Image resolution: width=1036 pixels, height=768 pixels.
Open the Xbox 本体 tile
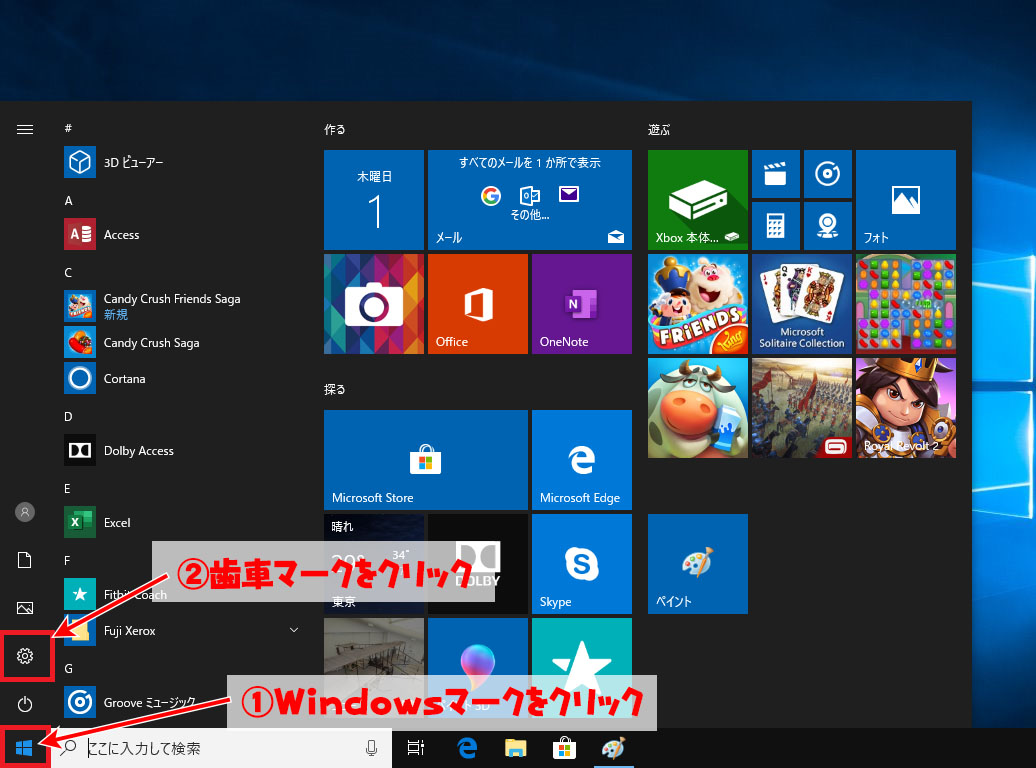698,200
